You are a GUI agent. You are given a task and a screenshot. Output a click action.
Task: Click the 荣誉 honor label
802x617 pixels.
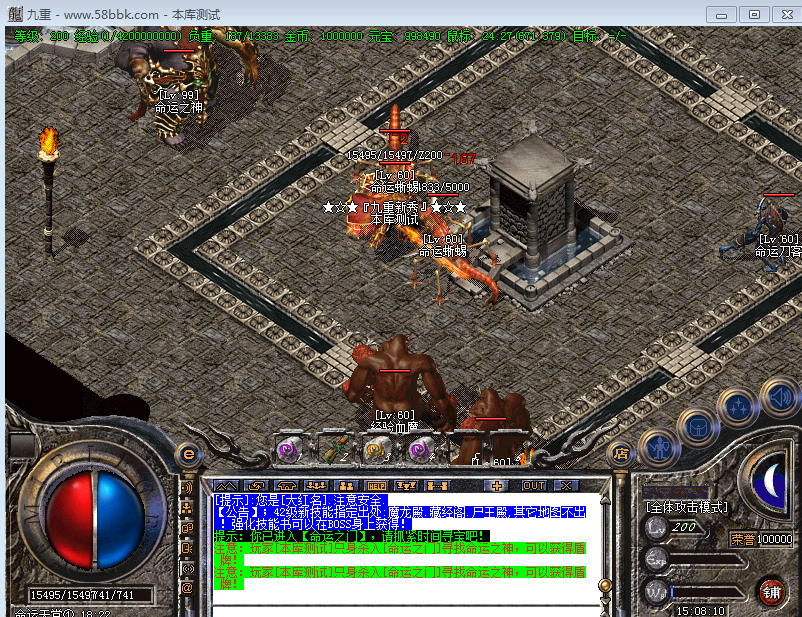[x=743, y=539]
